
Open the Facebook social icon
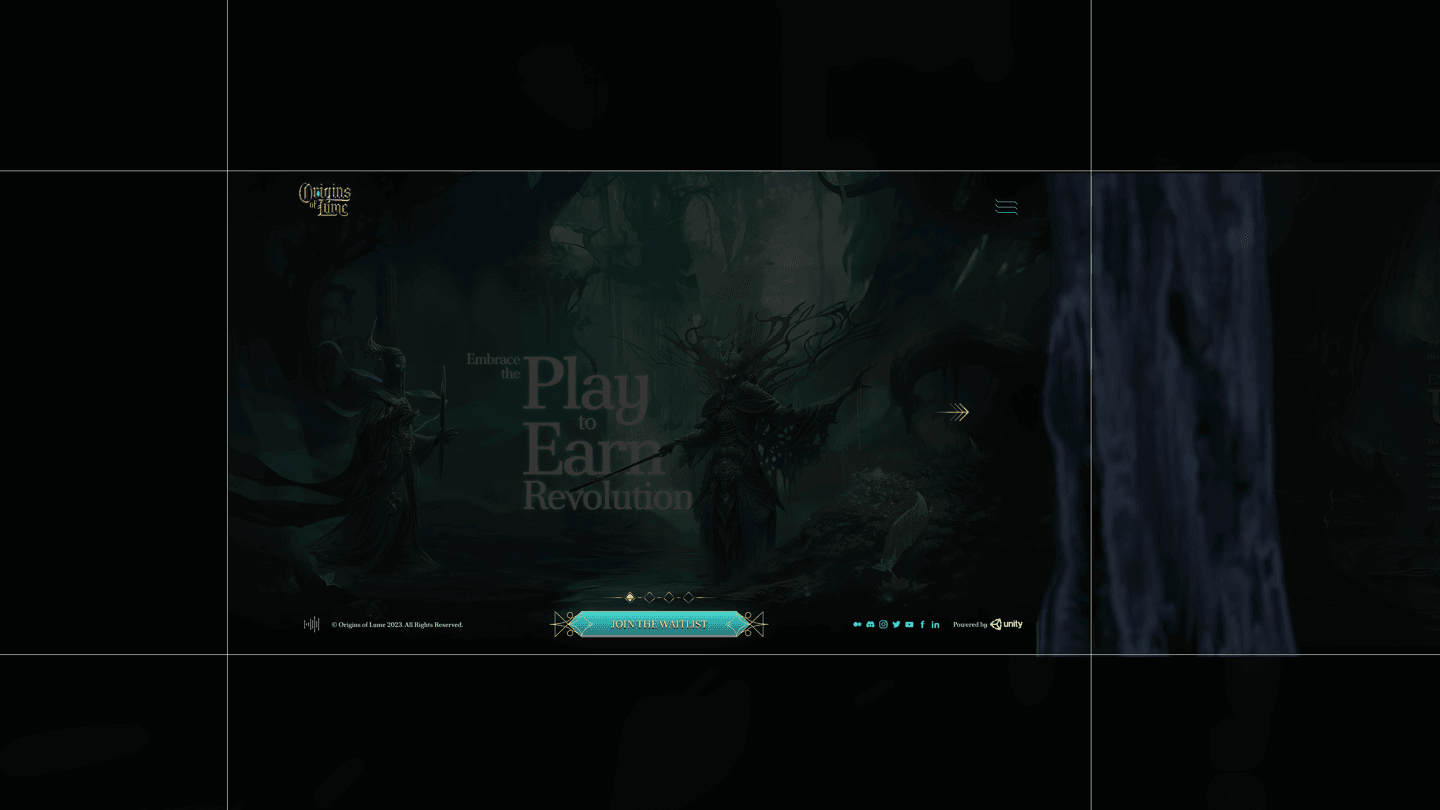[922, 624]
